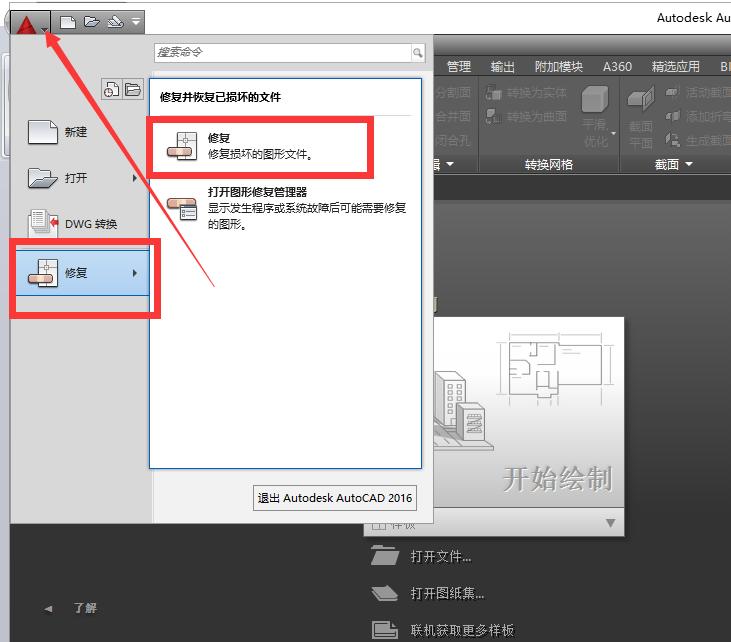Switch to the 管理 ribbon tab

click(459, 67)
